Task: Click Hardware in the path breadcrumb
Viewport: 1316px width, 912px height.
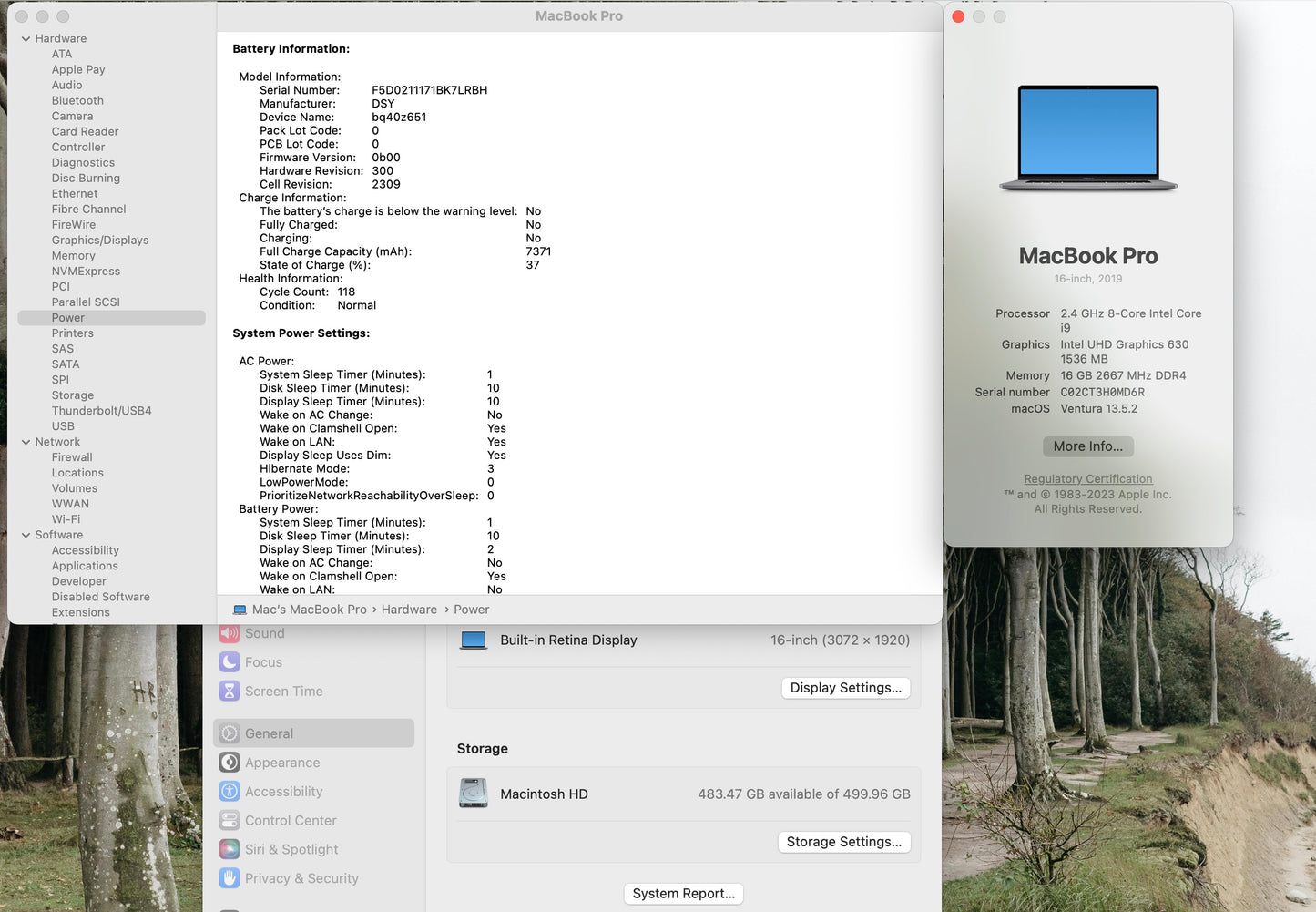Action: pos(409,610)
